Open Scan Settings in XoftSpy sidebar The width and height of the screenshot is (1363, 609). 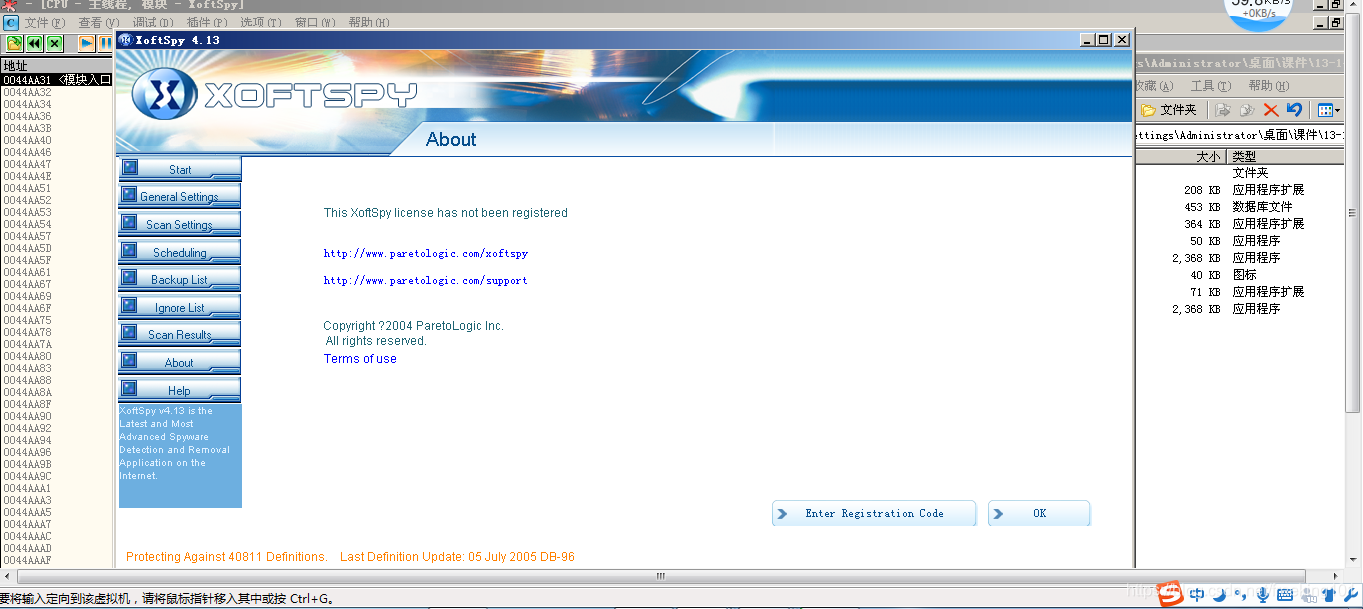(180, 225)
